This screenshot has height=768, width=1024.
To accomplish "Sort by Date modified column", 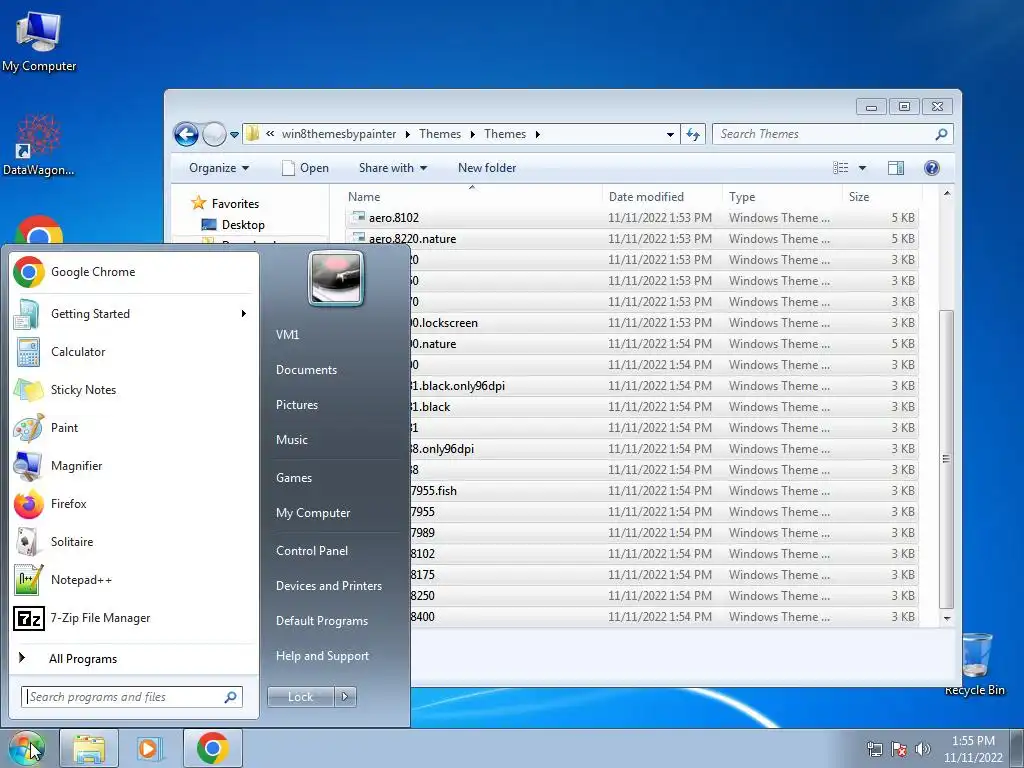I will (x=662, y=197).
